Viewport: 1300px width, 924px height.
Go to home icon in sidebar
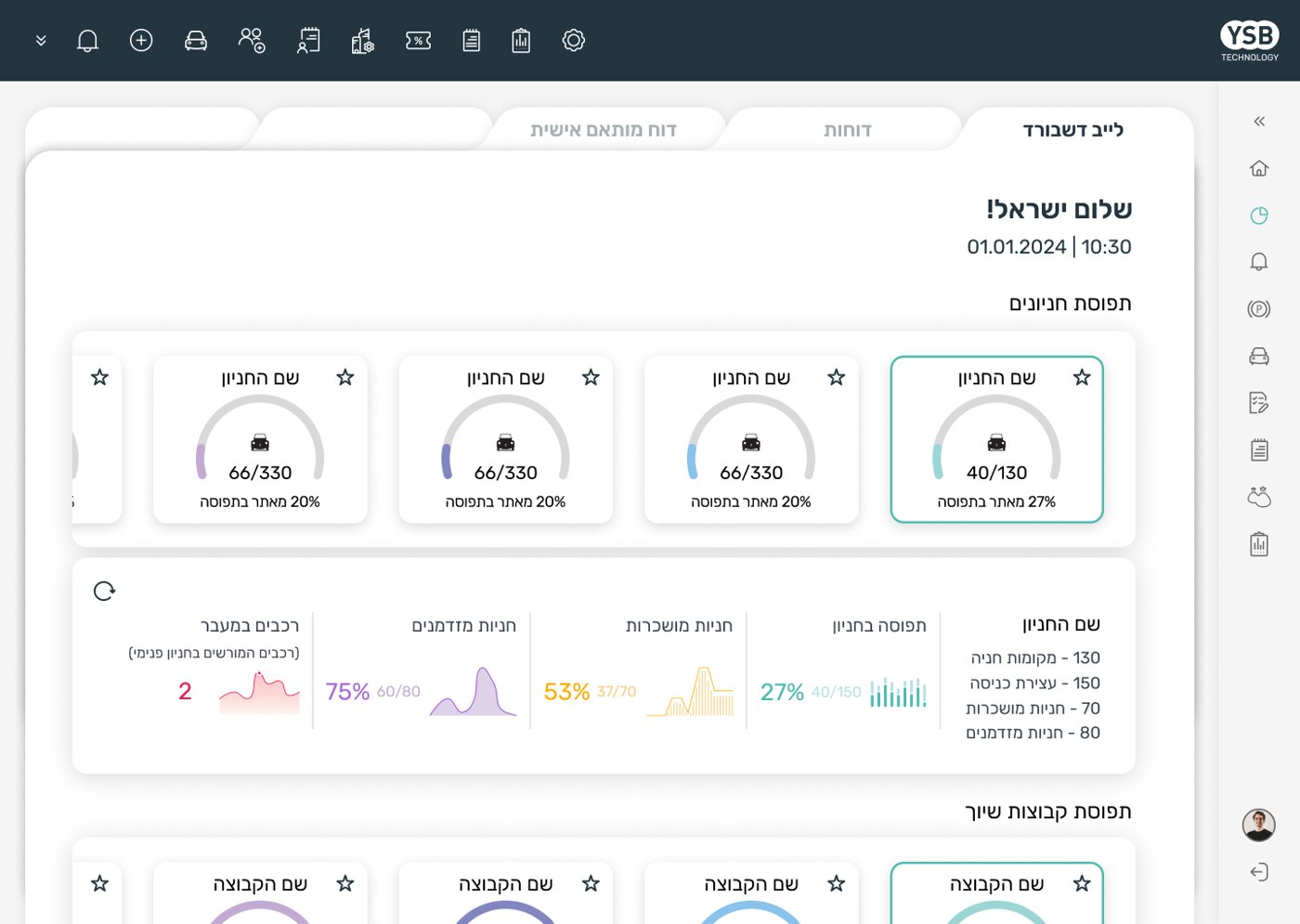[x=1259, y=168]
